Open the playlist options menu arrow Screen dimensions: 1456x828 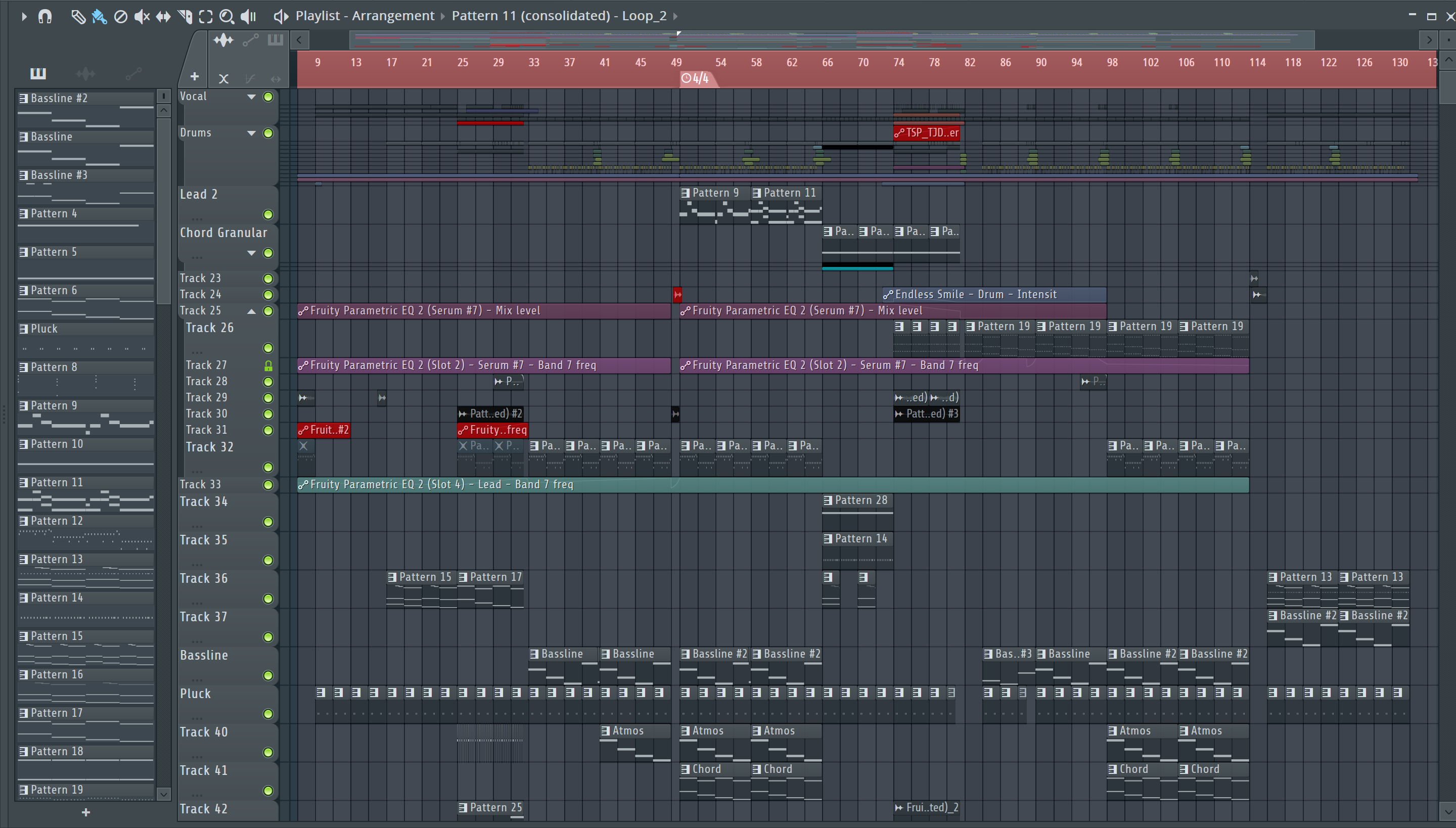[24, 17]
